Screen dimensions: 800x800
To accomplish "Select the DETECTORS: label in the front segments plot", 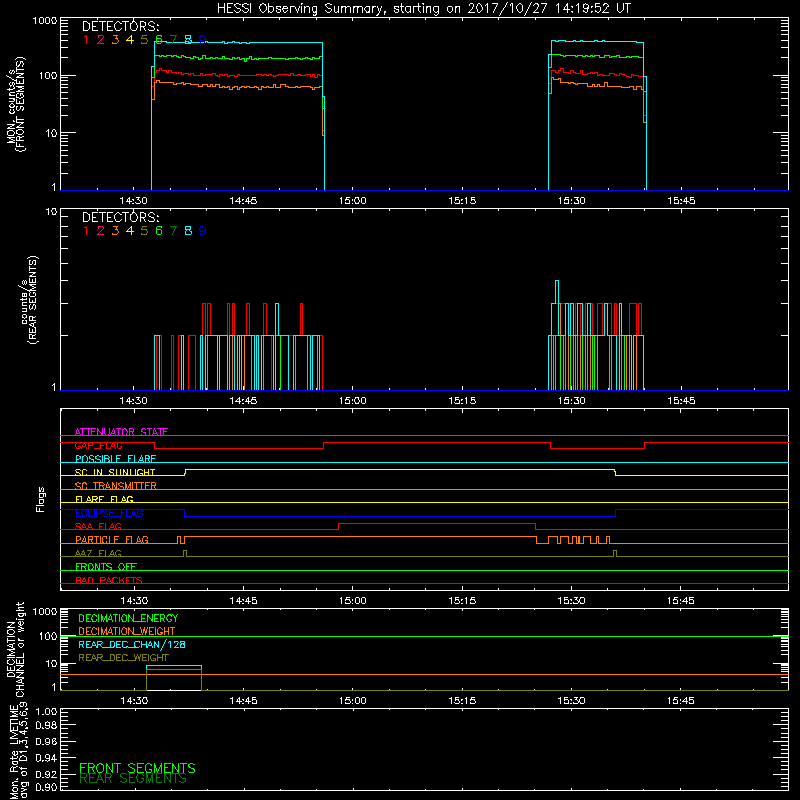I will tap(120, 26).
